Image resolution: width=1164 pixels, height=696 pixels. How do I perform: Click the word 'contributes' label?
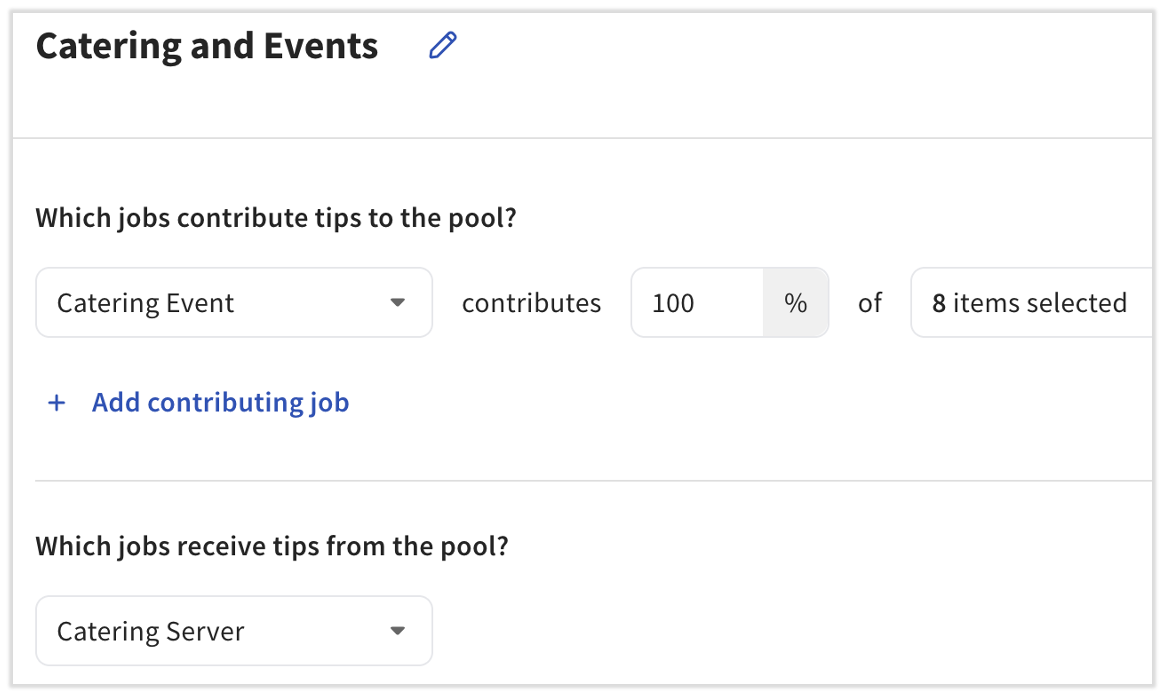pos(531,303)
